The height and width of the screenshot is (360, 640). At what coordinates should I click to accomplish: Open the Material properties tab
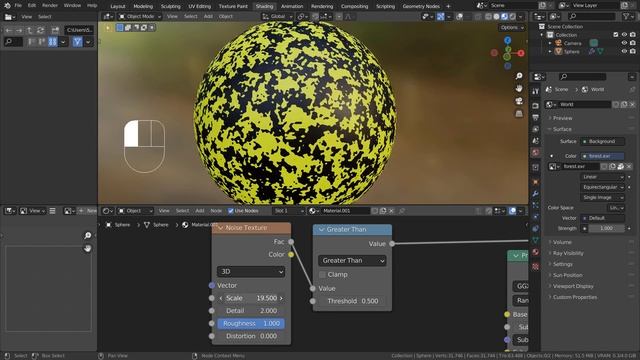point(536,252)
